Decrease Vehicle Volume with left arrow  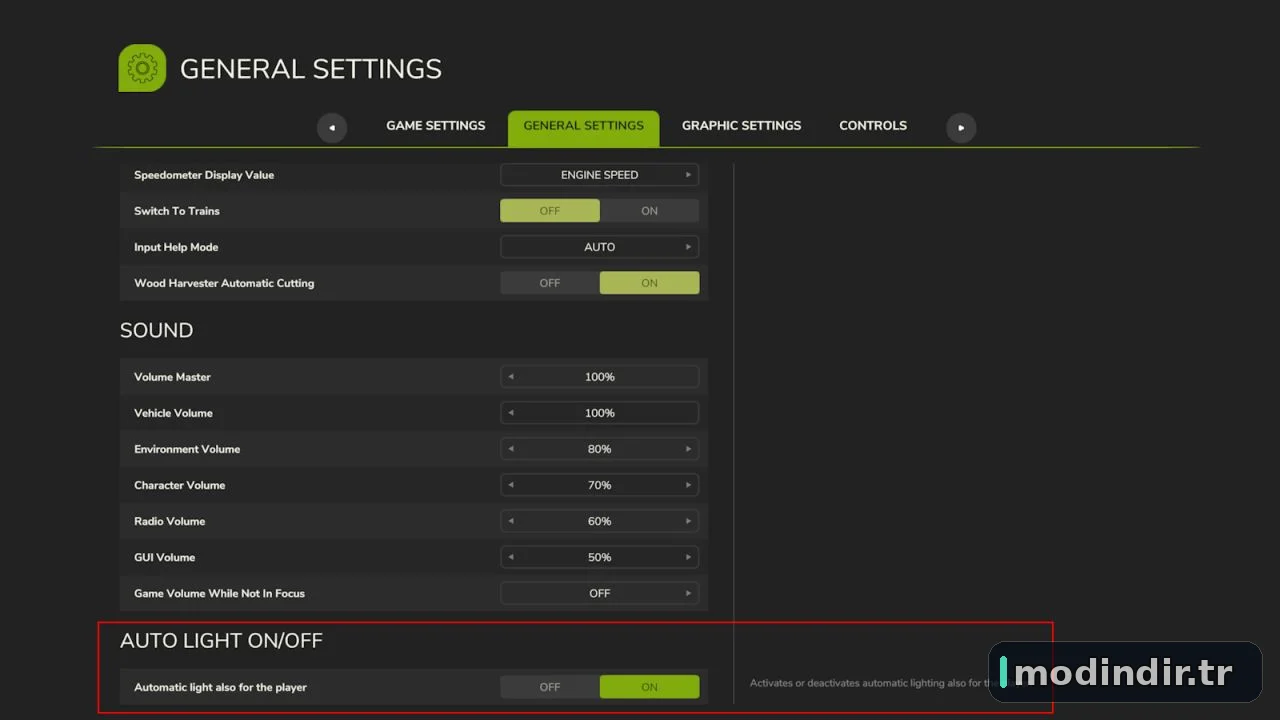click(x=511, y=413)
